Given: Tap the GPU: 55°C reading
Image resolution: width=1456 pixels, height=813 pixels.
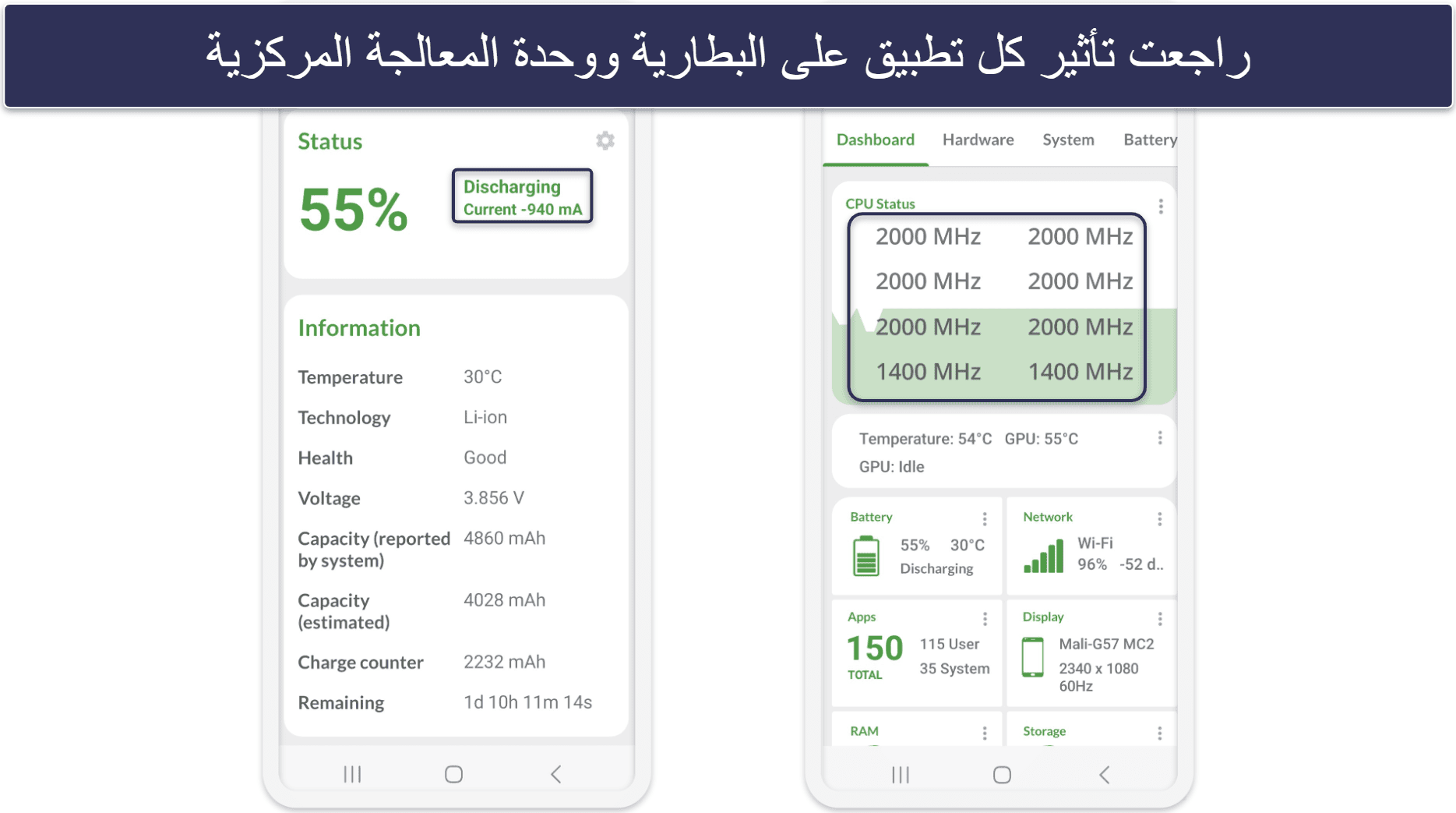Looking at the screenshot, I should click(x=1042, y=439).
